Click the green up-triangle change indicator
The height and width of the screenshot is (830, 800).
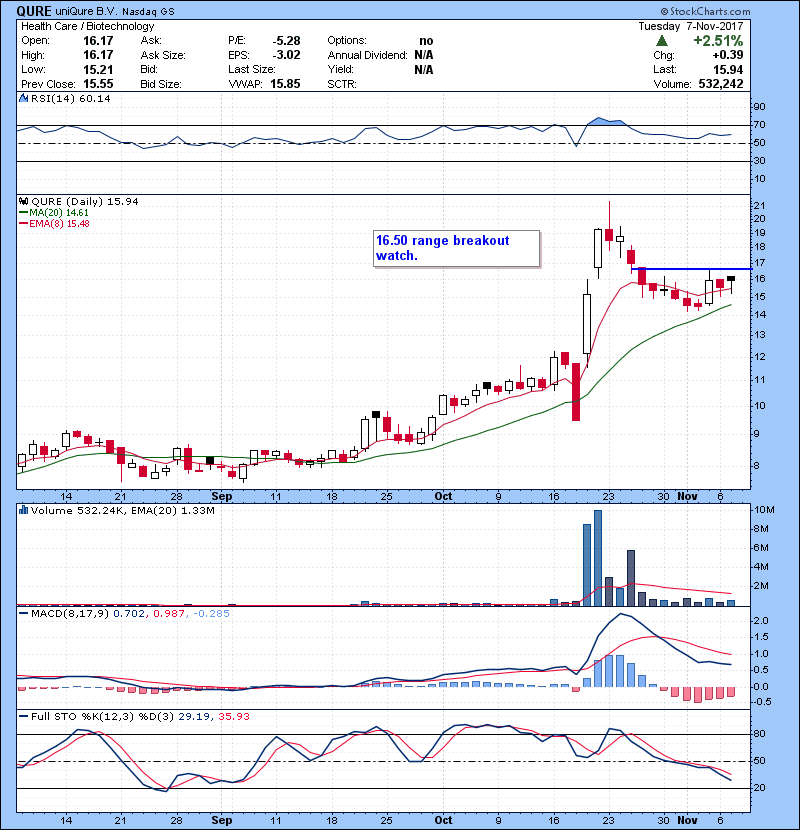tap(661, 41)
